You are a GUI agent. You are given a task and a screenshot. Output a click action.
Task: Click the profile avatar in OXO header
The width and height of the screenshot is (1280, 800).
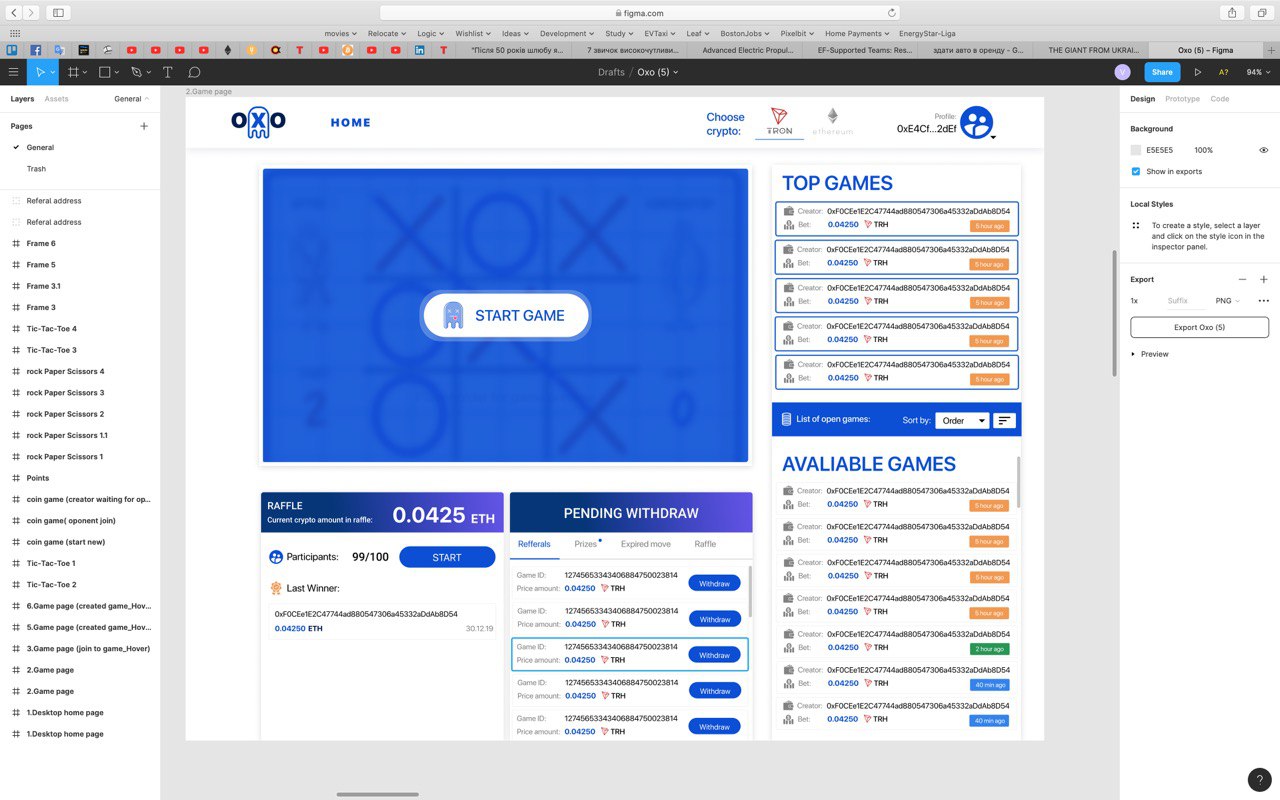click(x=977, y=123)
